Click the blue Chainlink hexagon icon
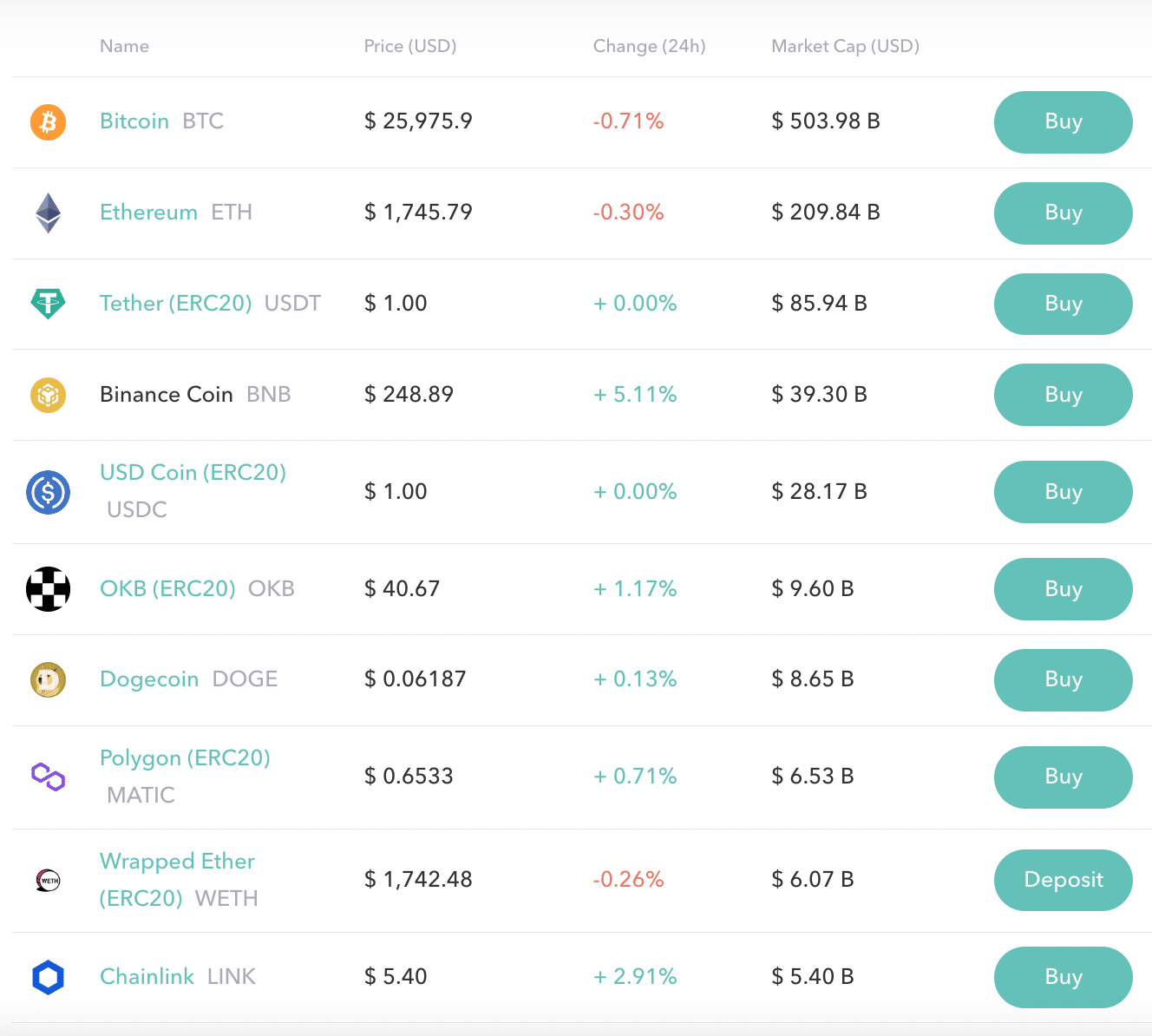 click(49, 977)
